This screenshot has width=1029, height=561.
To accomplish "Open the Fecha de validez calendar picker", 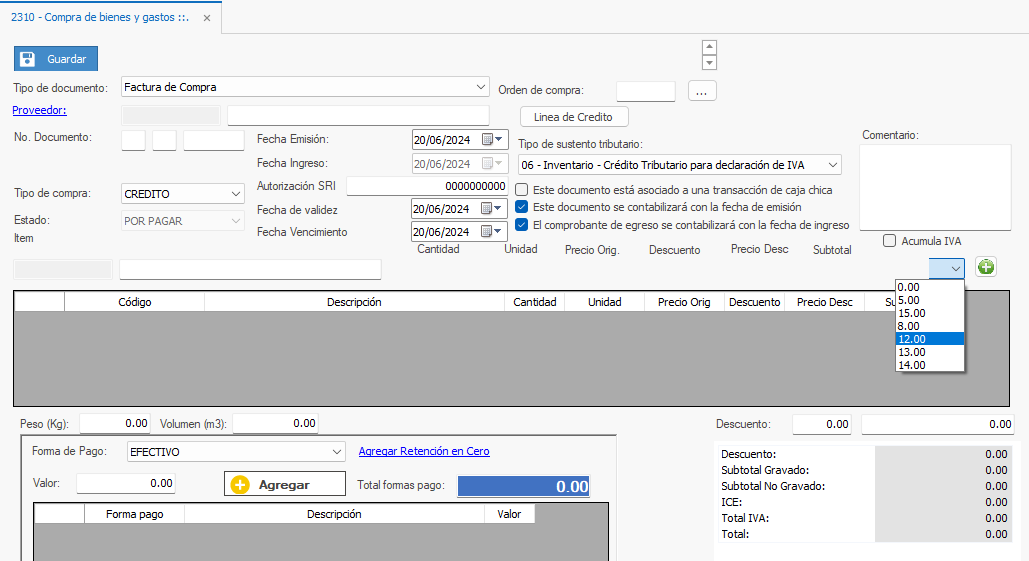I will tap(492, 209).
